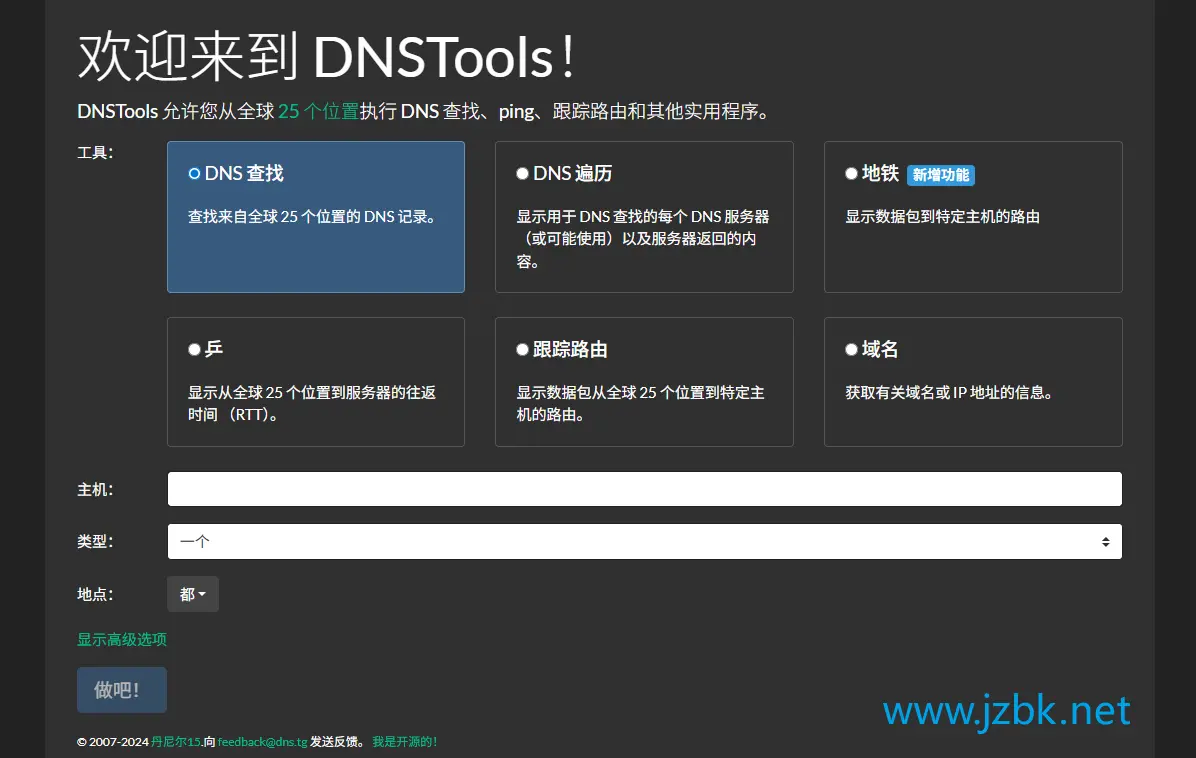
Task: Click the © 2007-2024 copyright text
Action: (x=113, y=742)
